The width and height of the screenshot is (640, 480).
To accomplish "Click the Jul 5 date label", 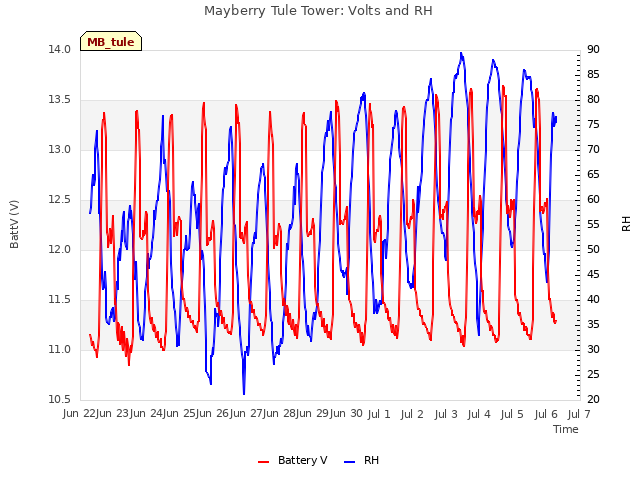I will tap(512, 414).
